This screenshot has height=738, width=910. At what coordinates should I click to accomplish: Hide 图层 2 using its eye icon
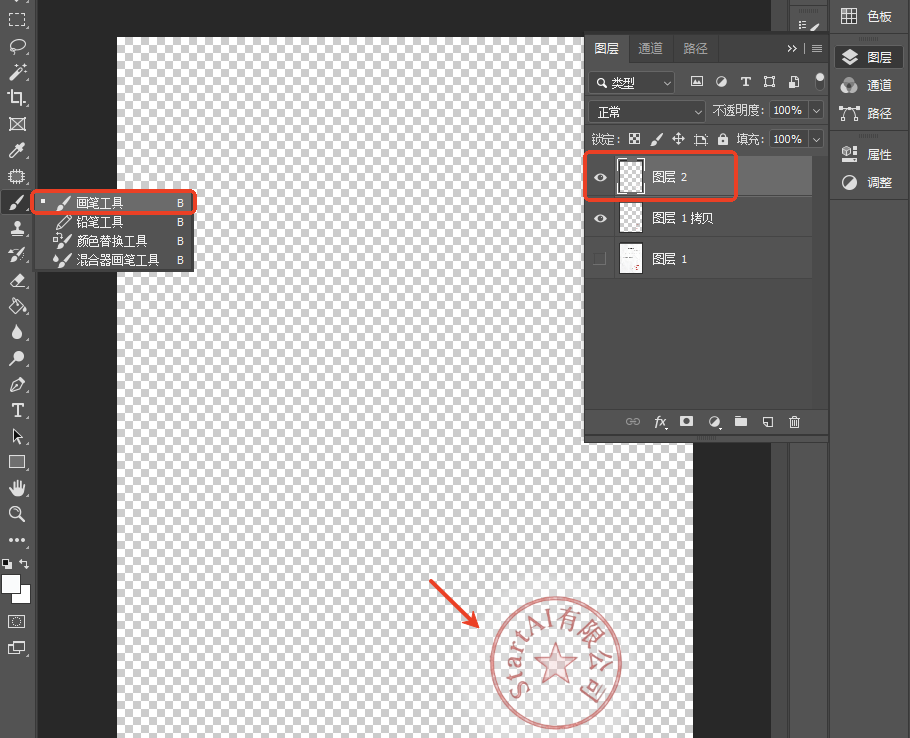pos(600,177)
